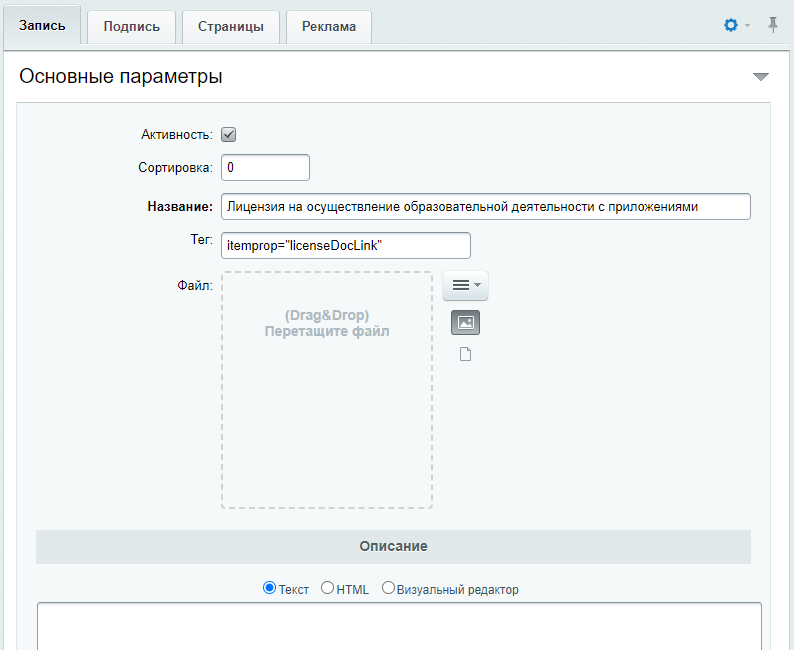
Task: Select the Запись tab
Action: pos(42,26)
